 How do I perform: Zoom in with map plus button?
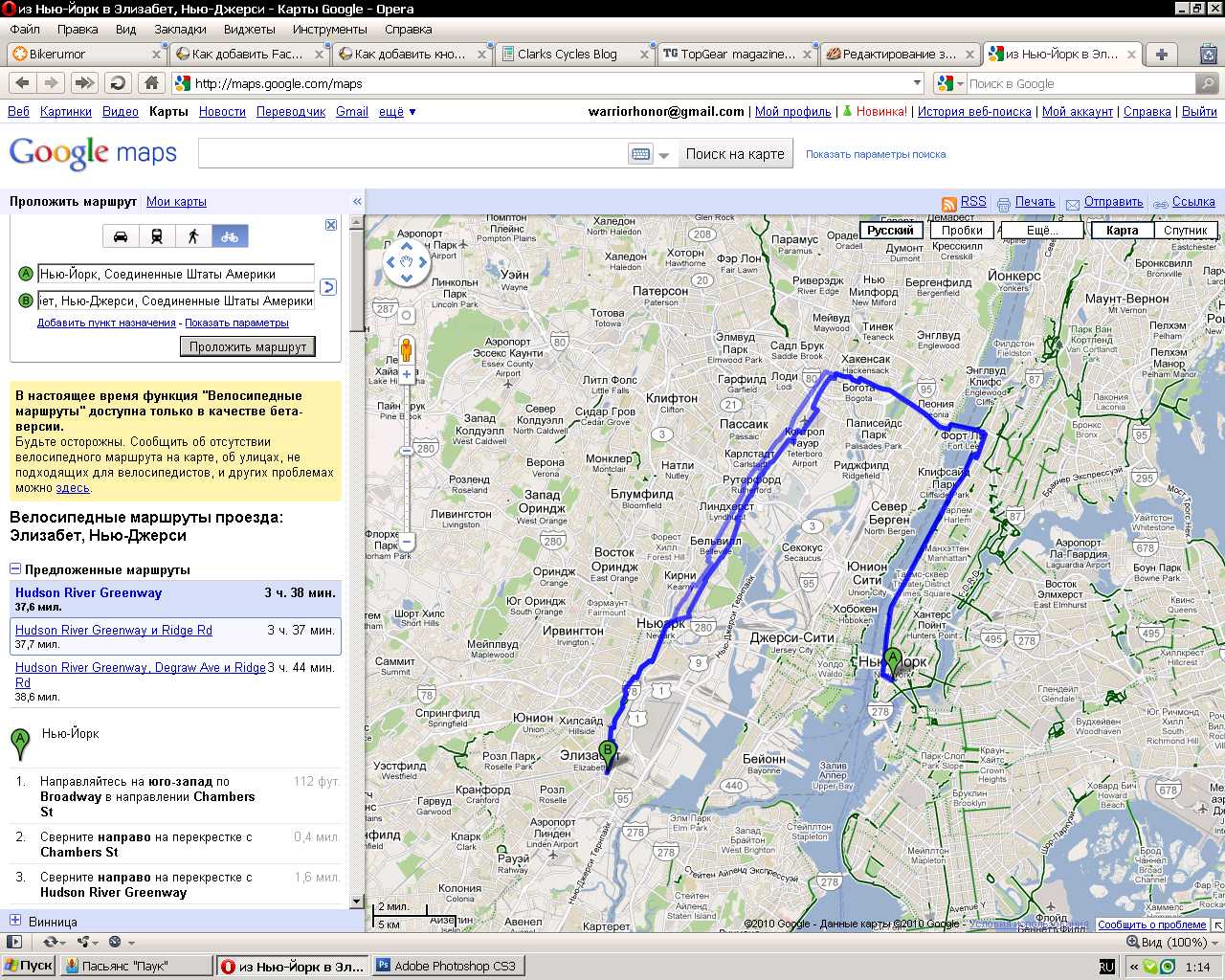407,374
